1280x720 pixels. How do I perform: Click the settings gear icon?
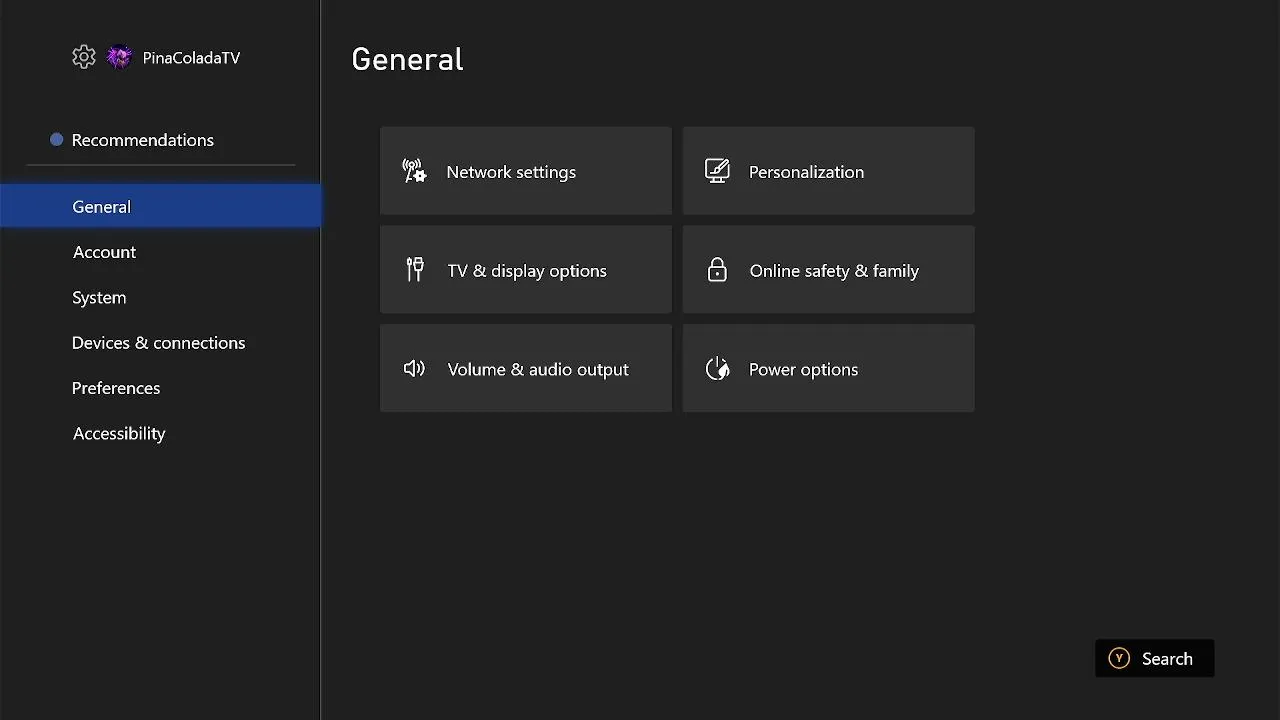(84, 57)
